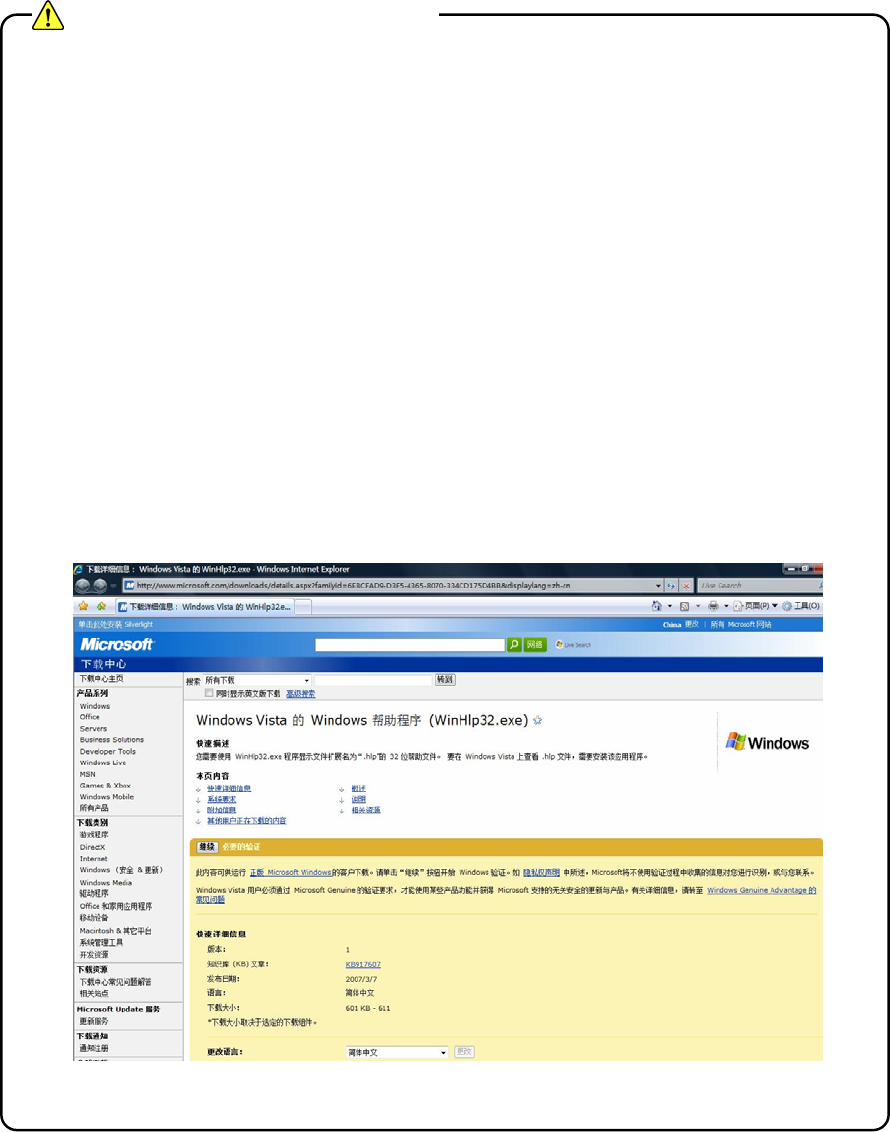Select Games & Xbox in sidebar
The width and height of the screenshot is (890, 1132).
coord(105,785)
